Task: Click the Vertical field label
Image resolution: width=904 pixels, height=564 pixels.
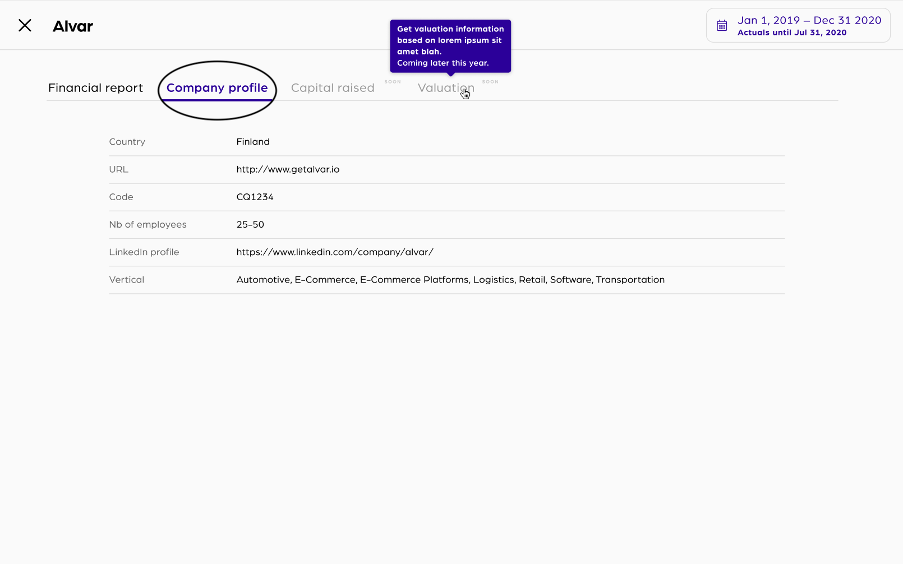Action: [x=127, y=280]
